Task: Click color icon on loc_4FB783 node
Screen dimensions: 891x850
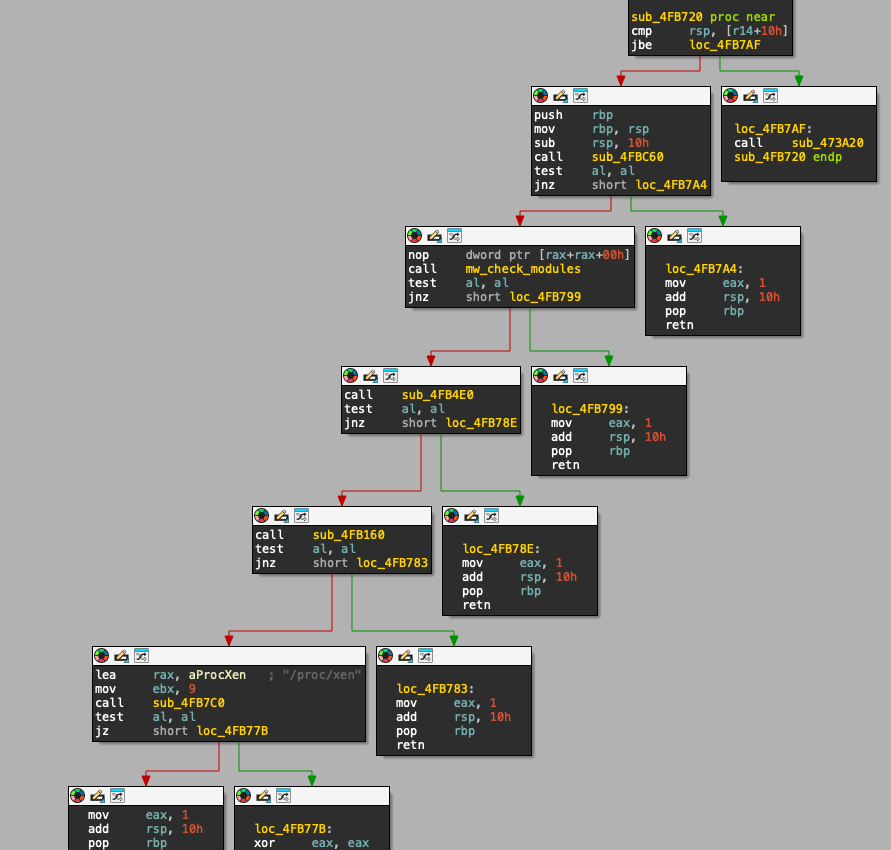Action: (x=385, y=656)
